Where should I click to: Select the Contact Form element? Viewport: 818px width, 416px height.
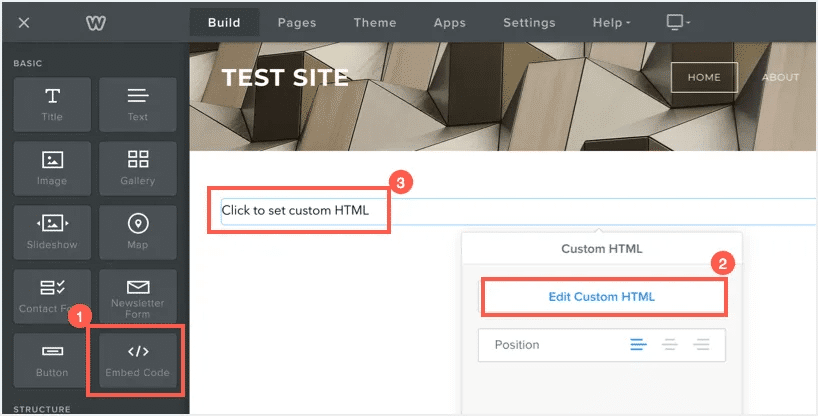(x=52, y=296)
